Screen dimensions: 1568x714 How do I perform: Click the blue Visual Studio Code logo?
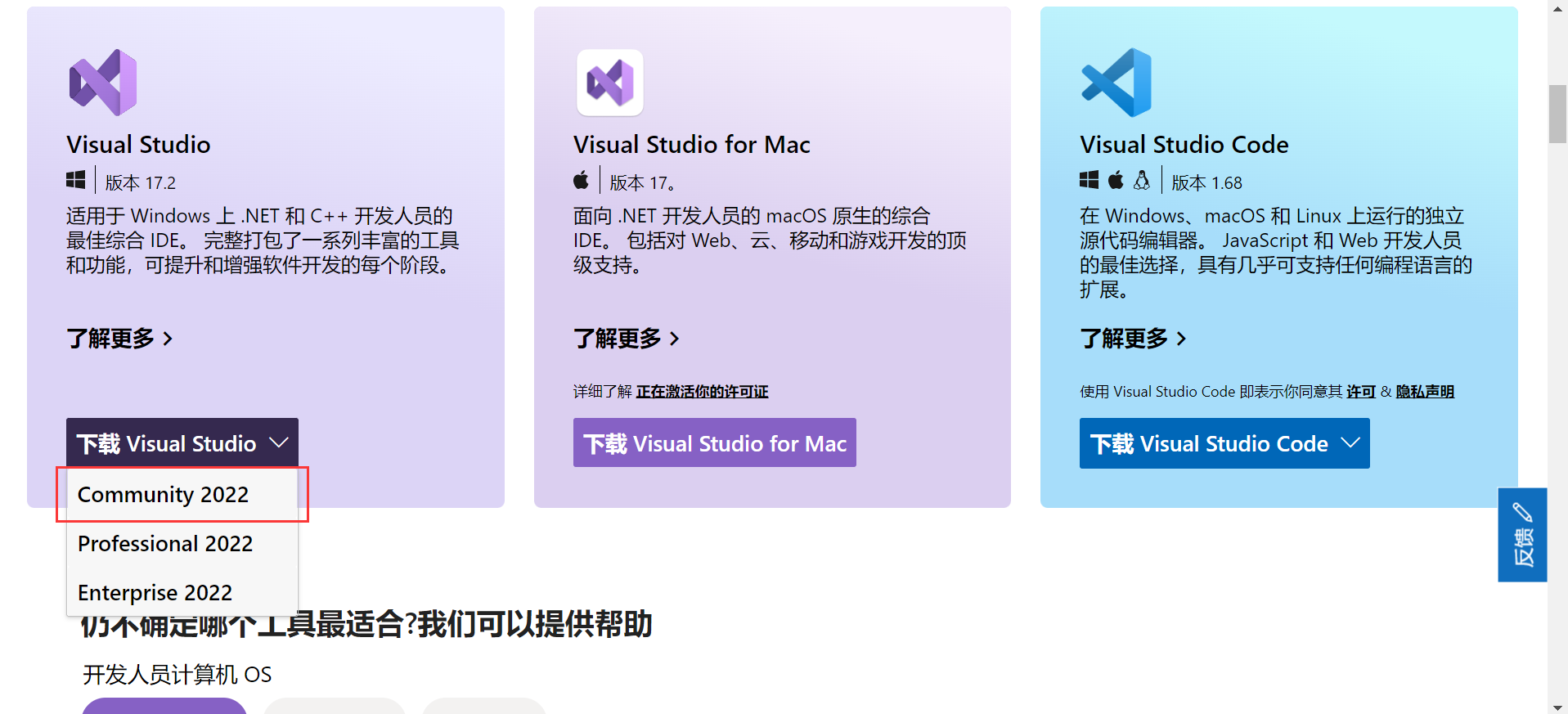tap(1116, 83)
